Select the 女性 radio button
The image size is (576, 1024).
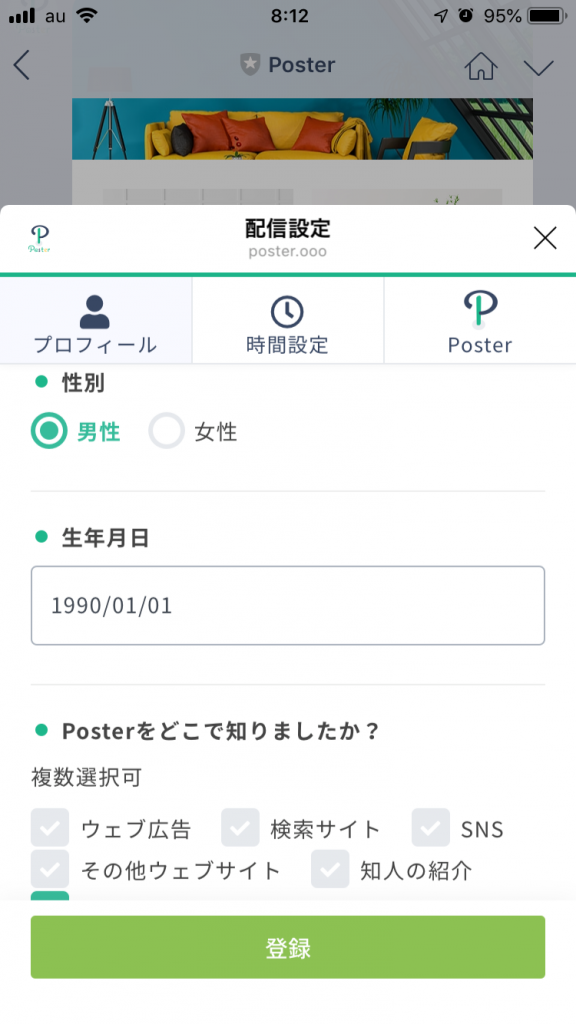point(167,431)
